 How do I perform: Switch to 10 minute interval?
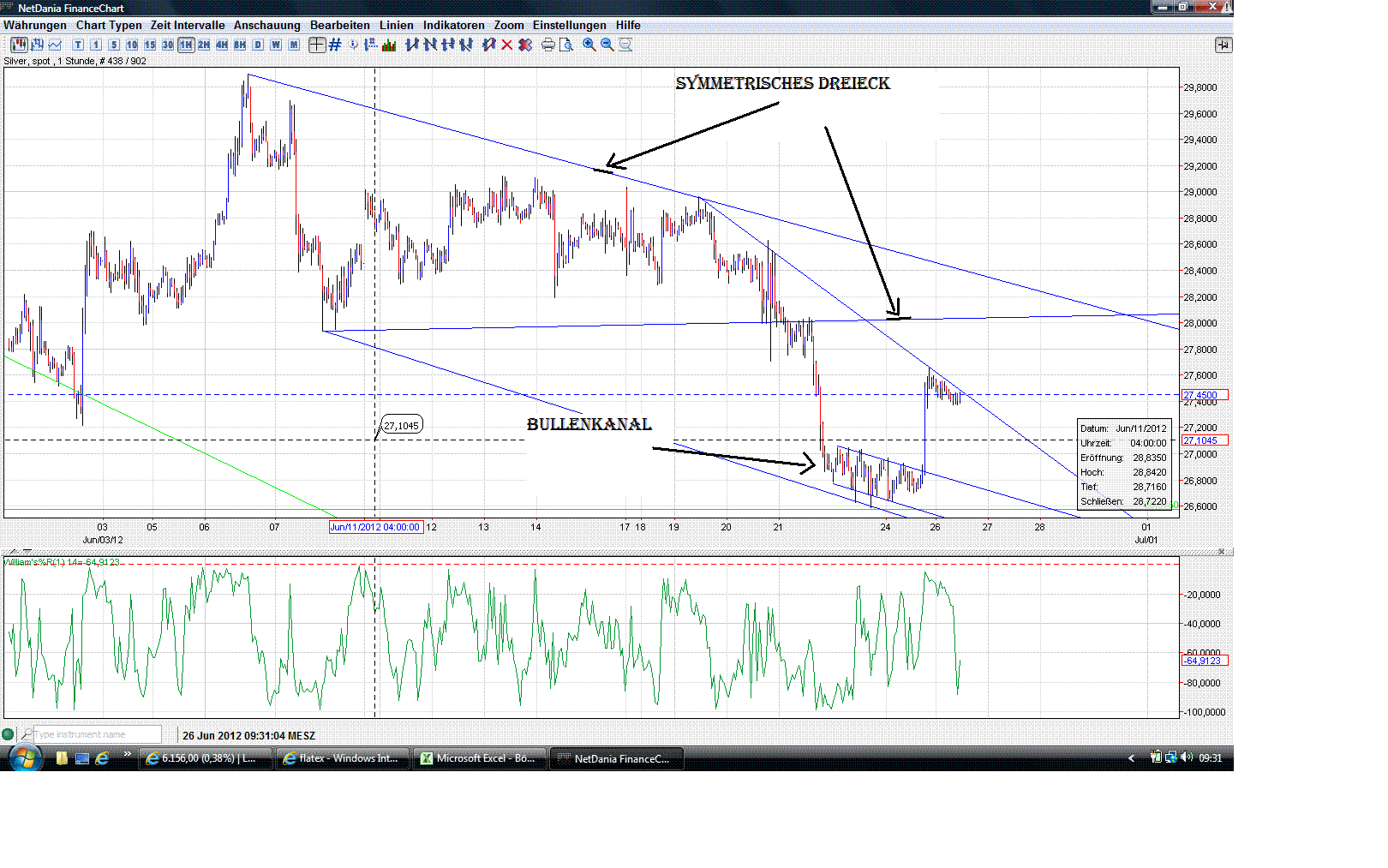(x=132, y=45)
